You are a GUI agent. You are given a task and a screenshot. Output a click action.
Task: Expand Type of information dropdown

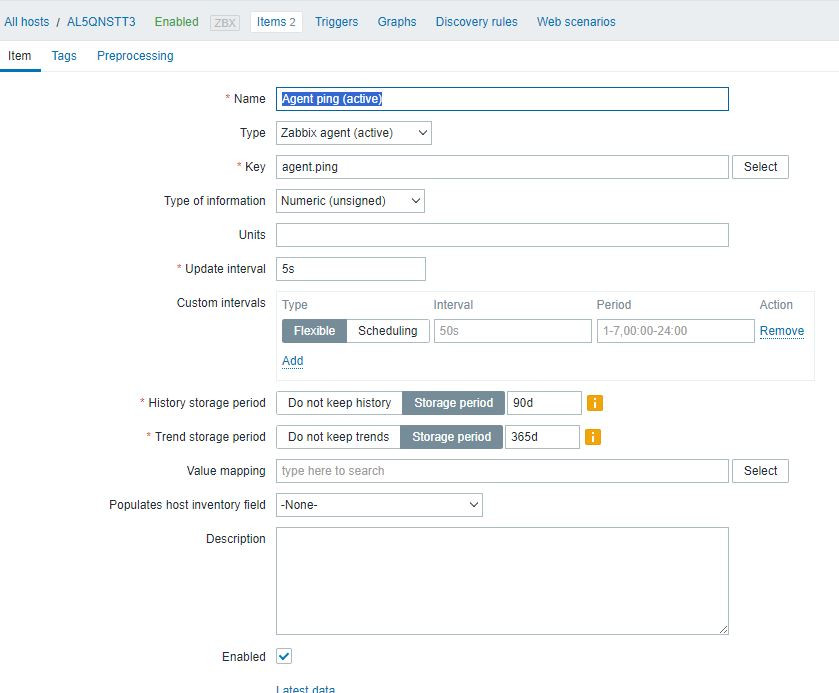click(350, 201)
